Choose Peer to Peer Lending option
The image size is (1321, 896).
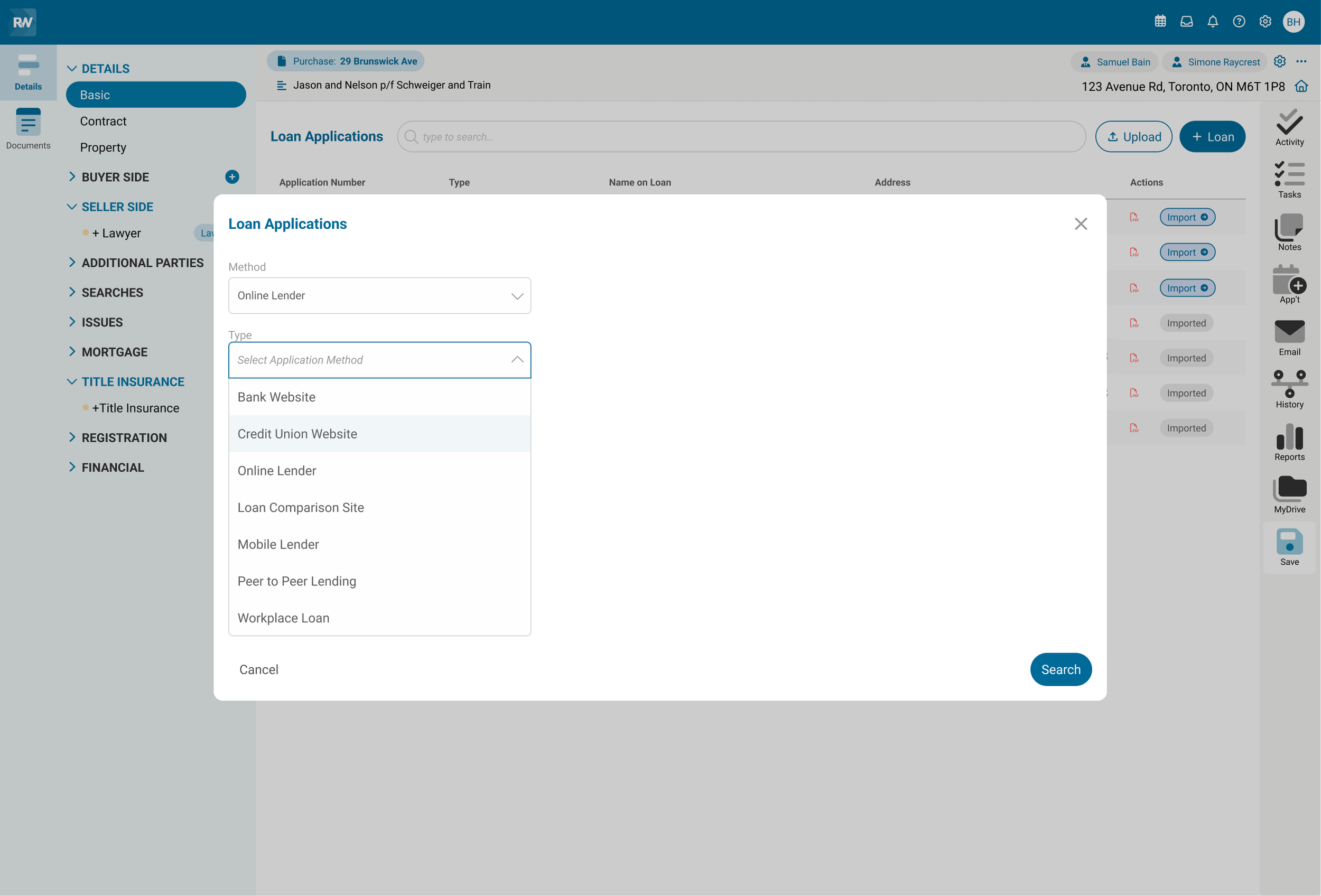click(x=297, y=581)
